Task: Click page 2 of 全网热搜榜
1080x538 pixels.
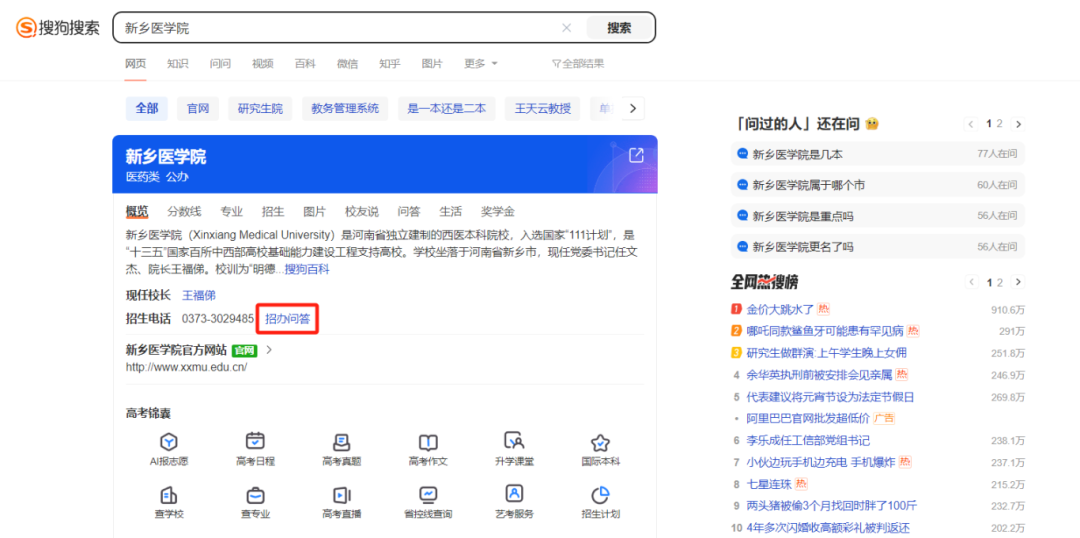Action: (x=1000, y=282)
